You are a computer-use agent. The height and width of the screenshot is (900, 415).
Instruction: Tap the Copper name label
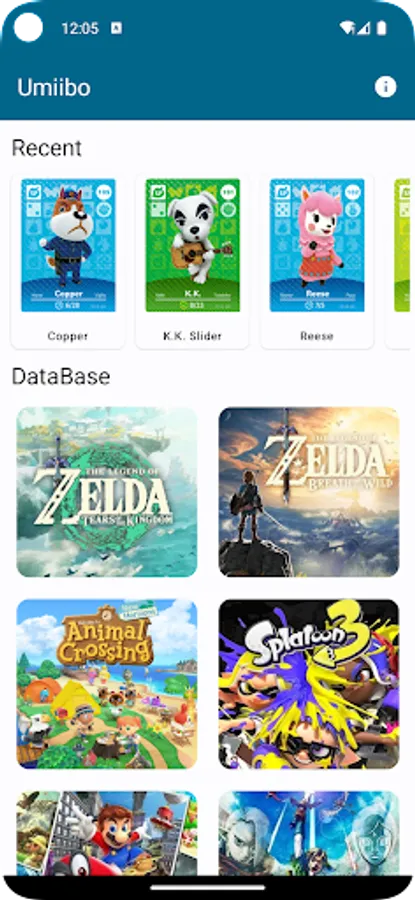68,336
